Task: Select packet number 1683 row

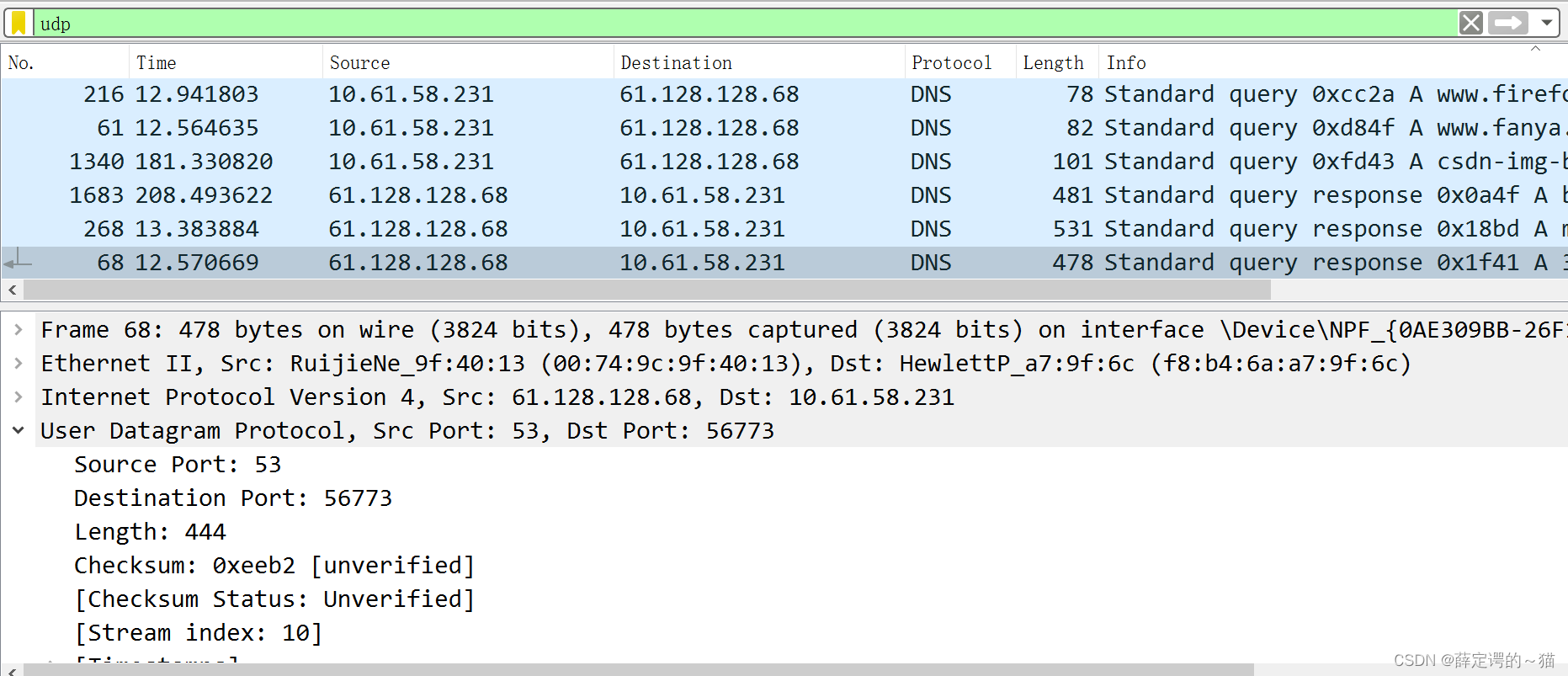Action: [784, 195]
